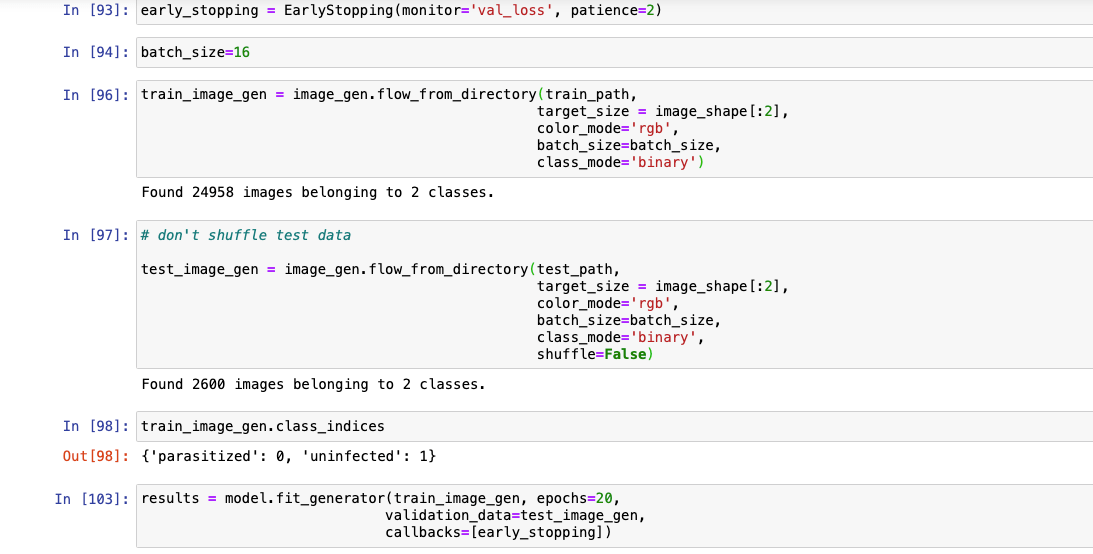The image size is (1093, 554).
Task: Click the color_mode='rgb' line in cell 96
Action: [608, 128]
